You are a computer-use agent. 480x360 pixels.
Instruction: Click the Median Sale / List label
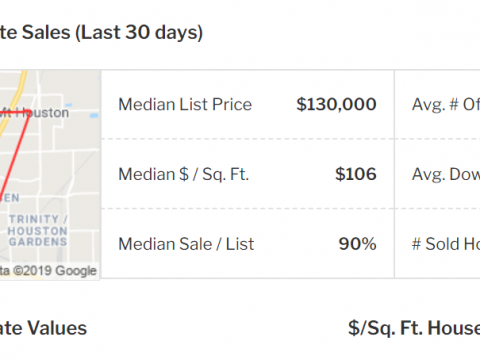(186, 244)
